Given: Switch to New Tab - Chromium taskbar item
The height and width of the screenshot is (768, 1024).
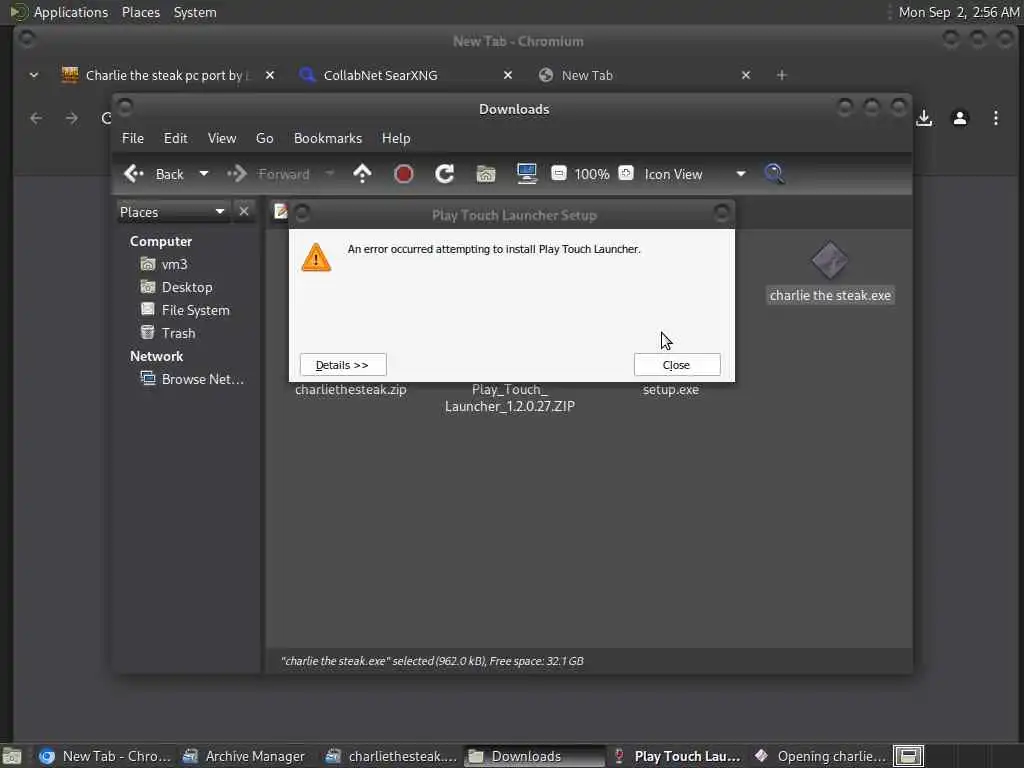Looking at the screenshot, I should [x=104, y=756].
